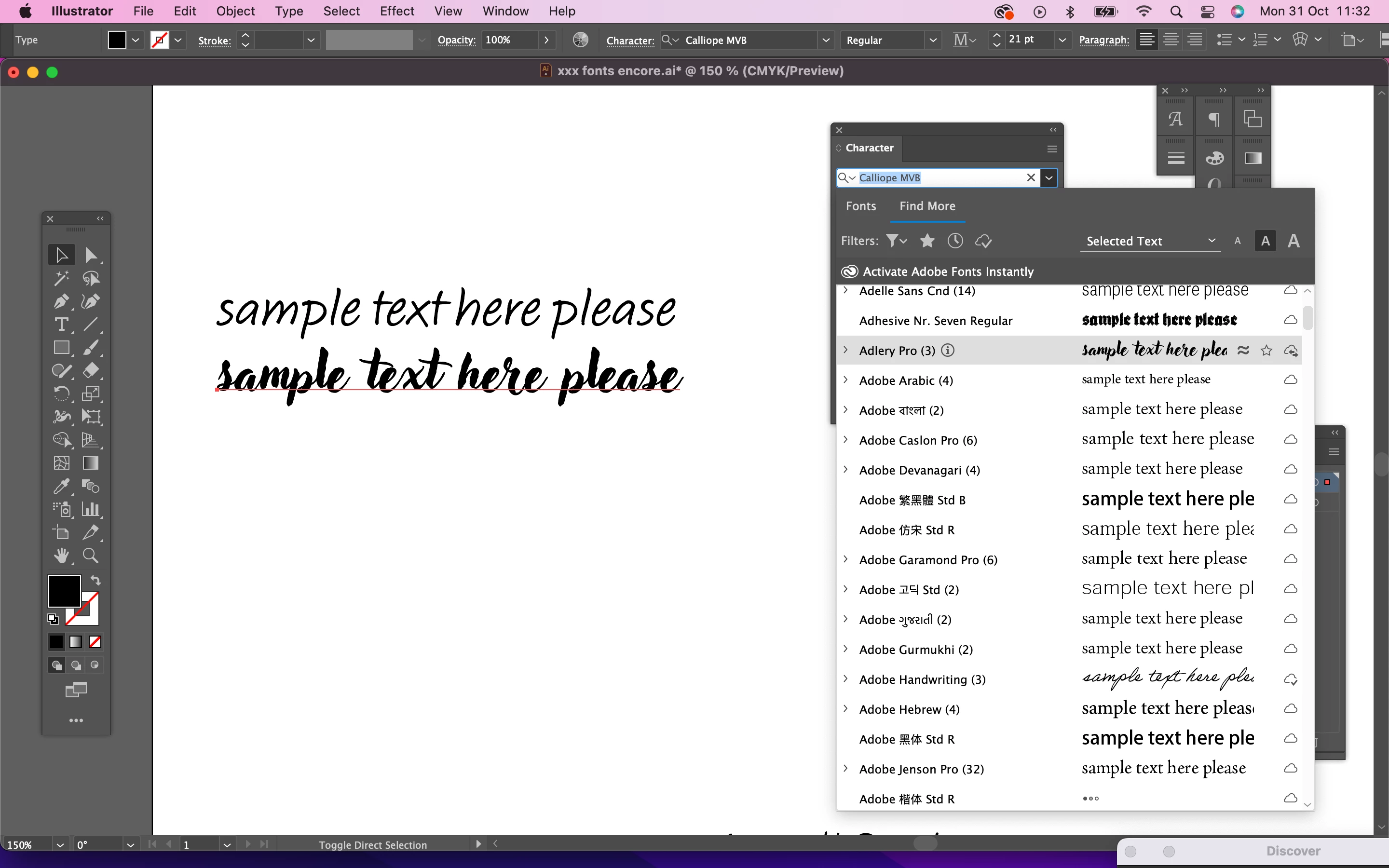Select the Pen tool
The image size is (1389, 868).
(x=61, y=301)
